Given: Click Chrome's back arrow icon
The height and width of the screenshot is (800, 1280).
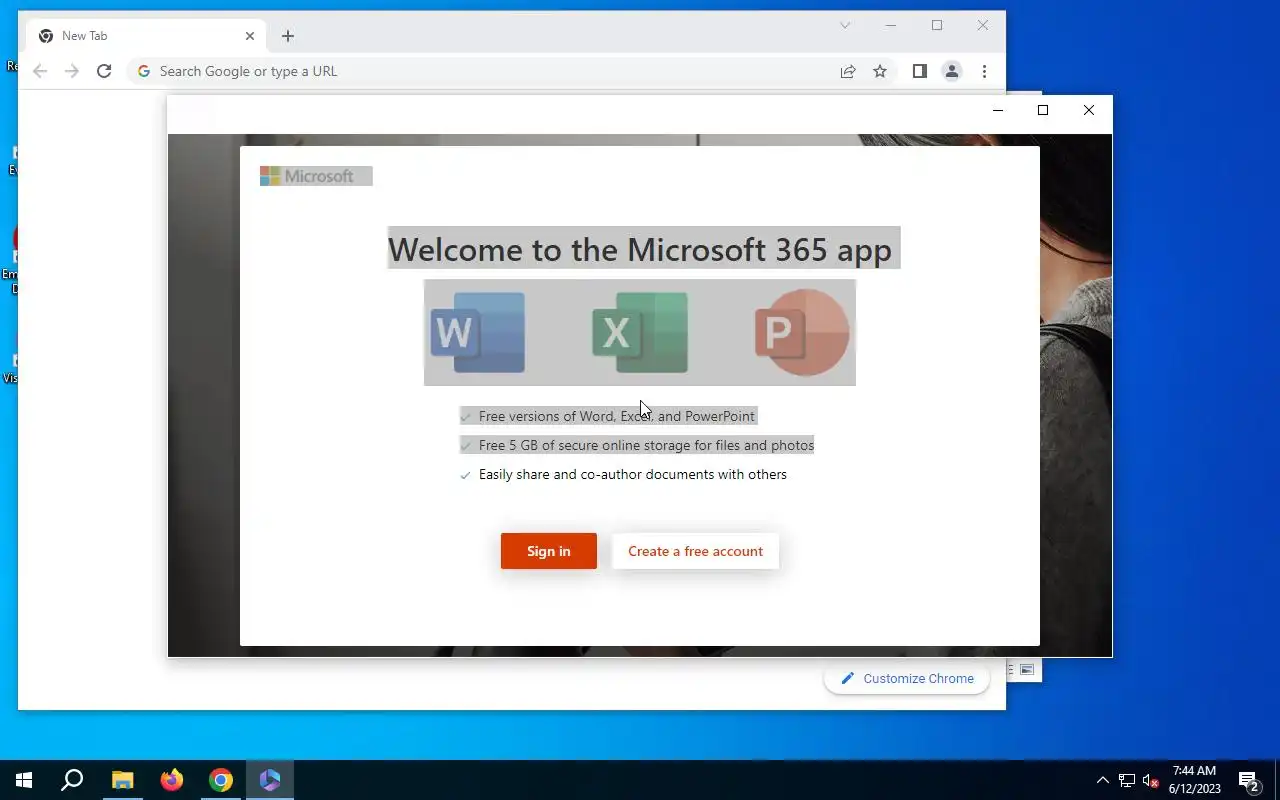Looking at the screenshot, I should 40,71.
